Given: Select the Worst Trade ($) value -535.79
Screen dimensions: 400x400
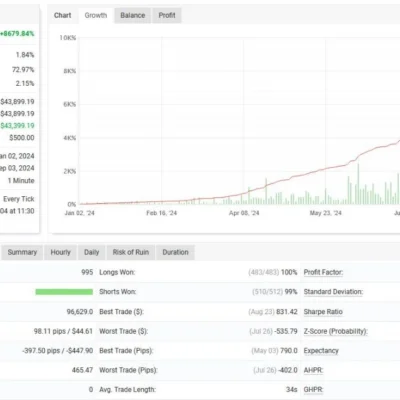Looking at the screenshot, I should [x=286, y=331].
